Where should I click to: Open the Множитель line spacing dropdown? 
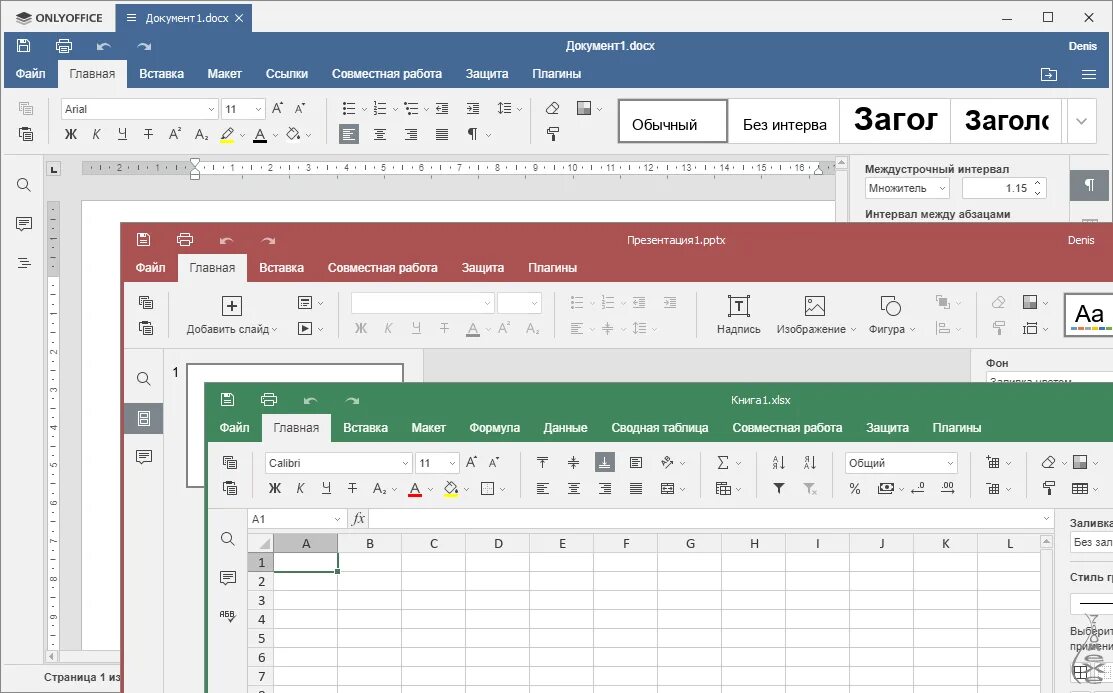click(x=907, y=188)
